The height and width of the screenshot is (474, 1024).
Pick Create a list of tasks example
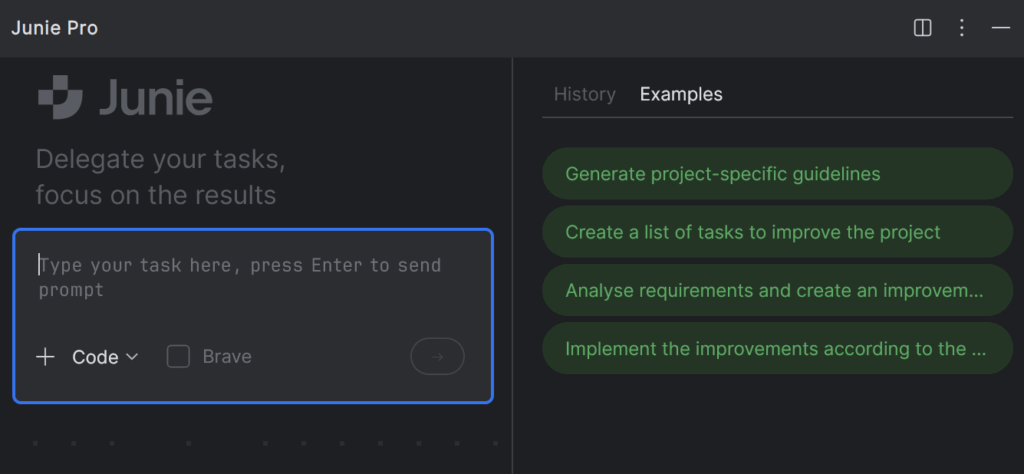tap(777, 232)
